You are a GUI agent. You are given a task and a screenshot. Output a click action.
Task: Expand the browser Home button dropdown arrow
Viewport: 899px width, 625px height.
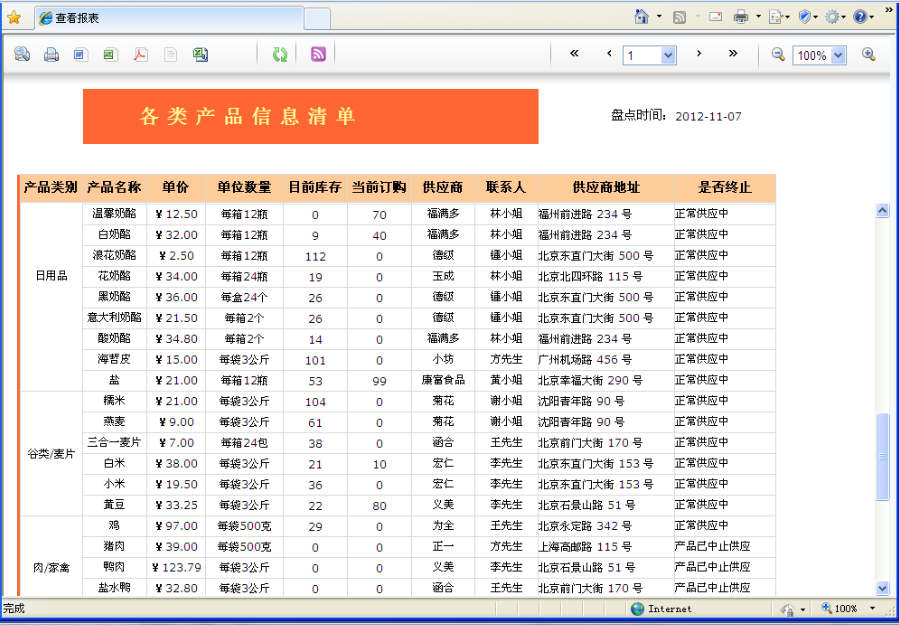pos(659,17)
